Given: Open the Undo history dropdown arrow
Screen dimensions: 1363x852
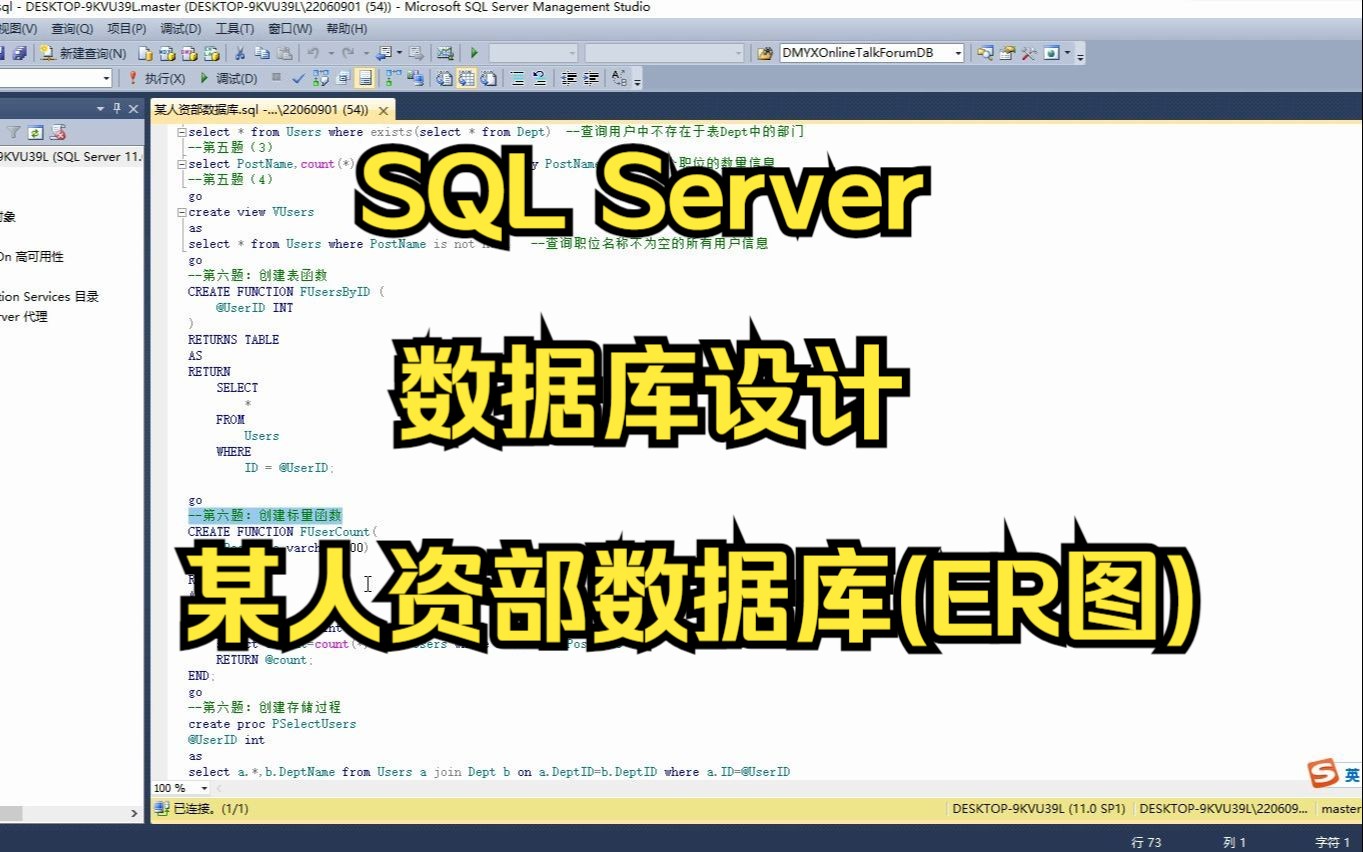Looking at the screenshot, I should 331,53.
